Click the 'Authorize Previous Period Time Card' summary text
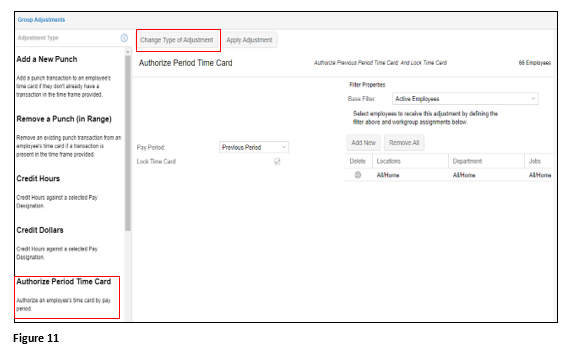Screen dimensions: 581x363 point(381,63)
